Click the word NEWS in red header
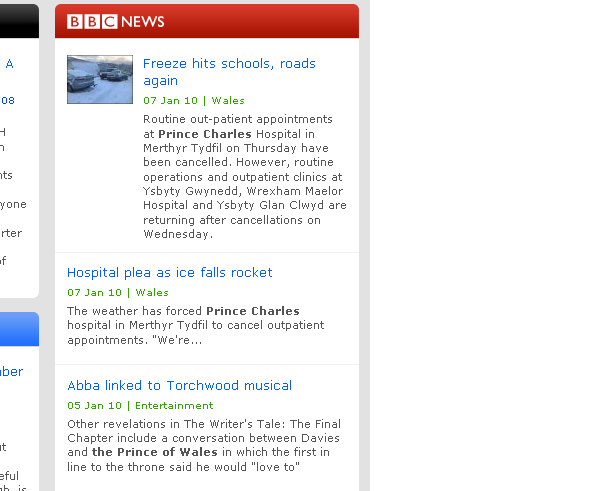 [x=143, y=22]
